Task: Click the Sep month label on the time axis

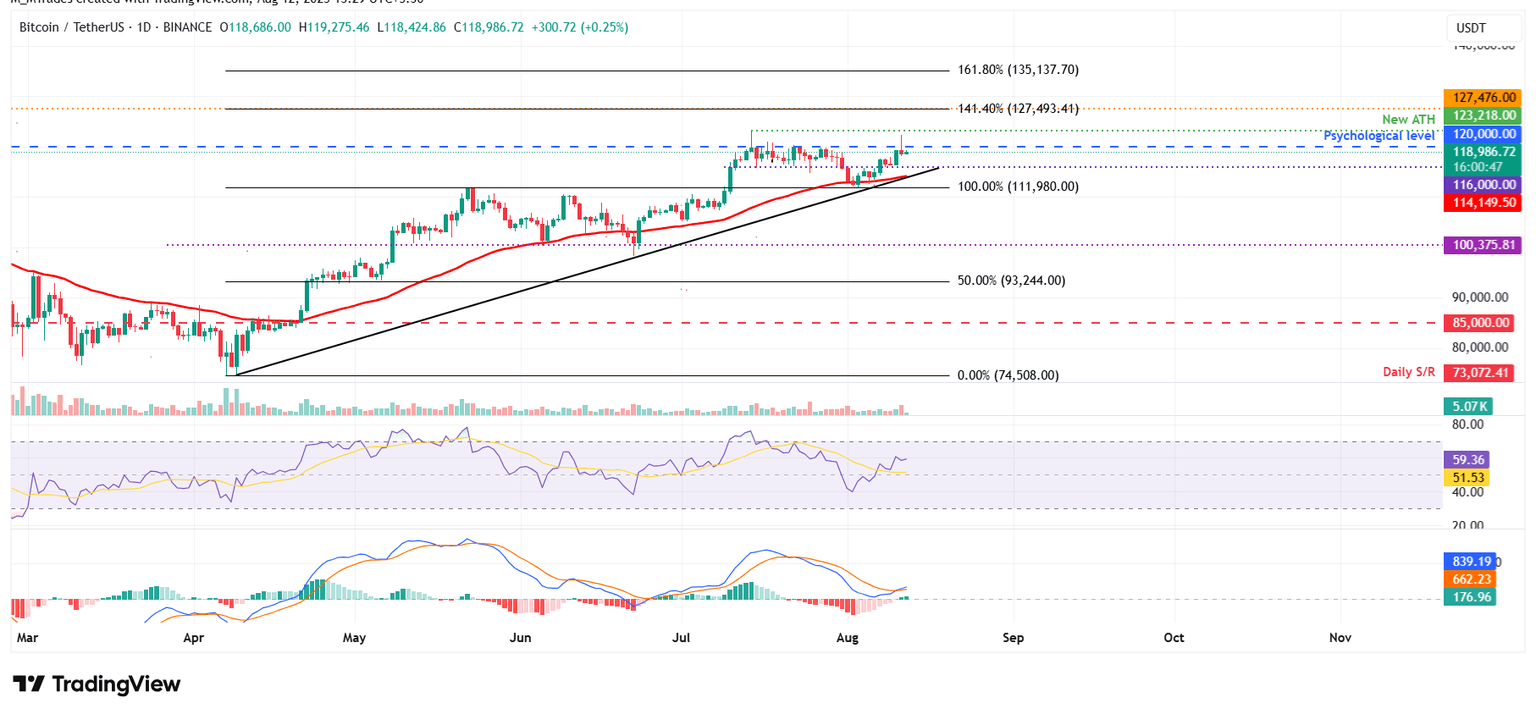Action: tap(1013, 637)
